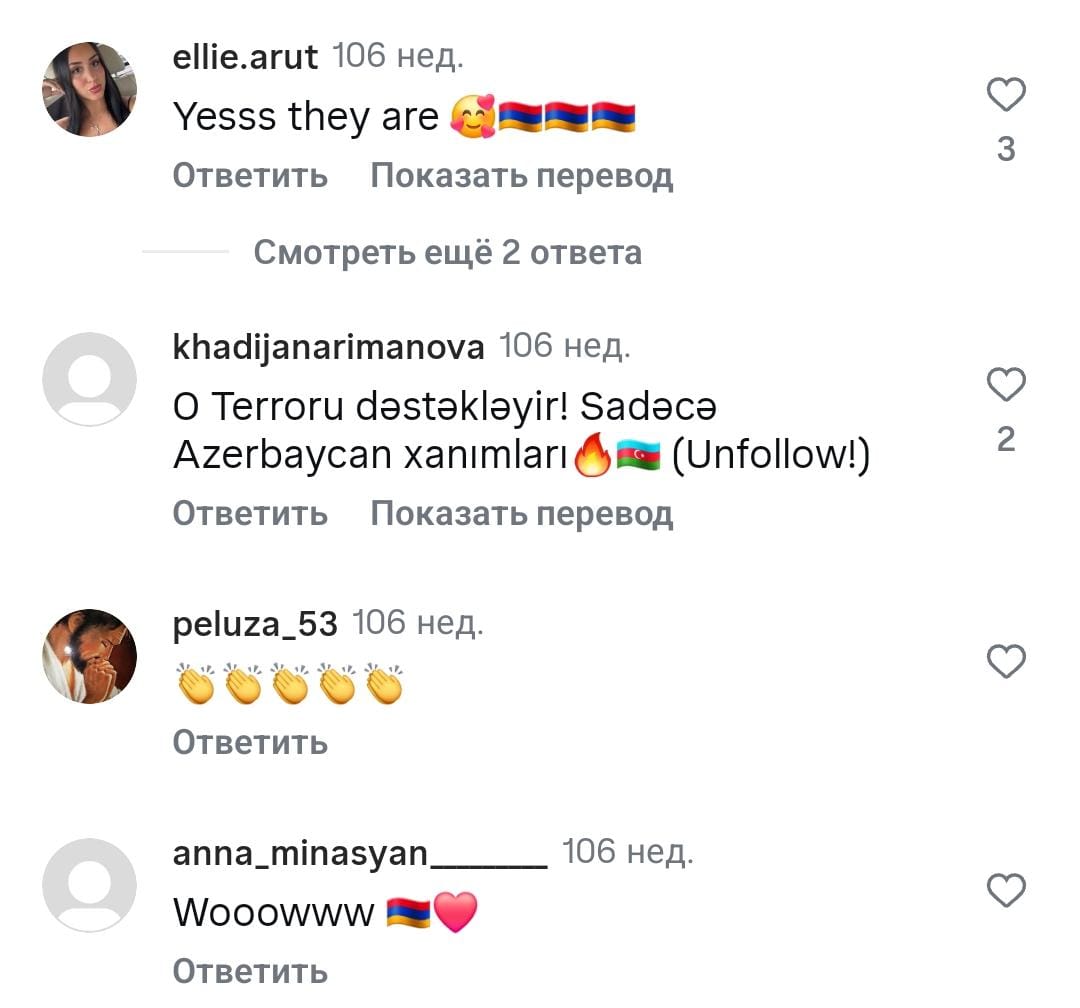This screenshot has width=1080, height=1008.
Task: Tap heart on peluza_53's clapping comment
Action: click(x=1006, y=661)
